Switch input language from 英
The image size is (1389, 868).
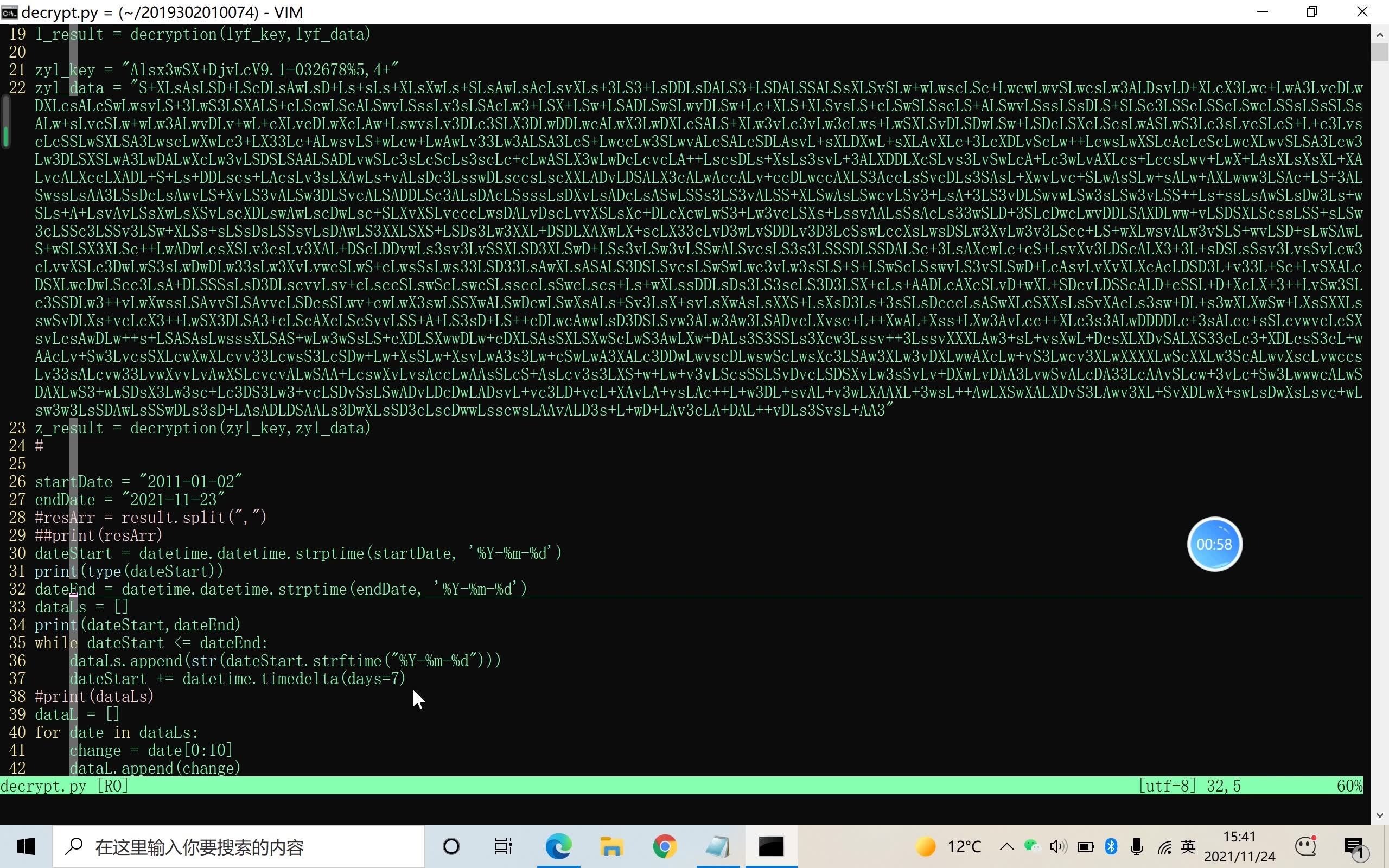point(1188,846)
